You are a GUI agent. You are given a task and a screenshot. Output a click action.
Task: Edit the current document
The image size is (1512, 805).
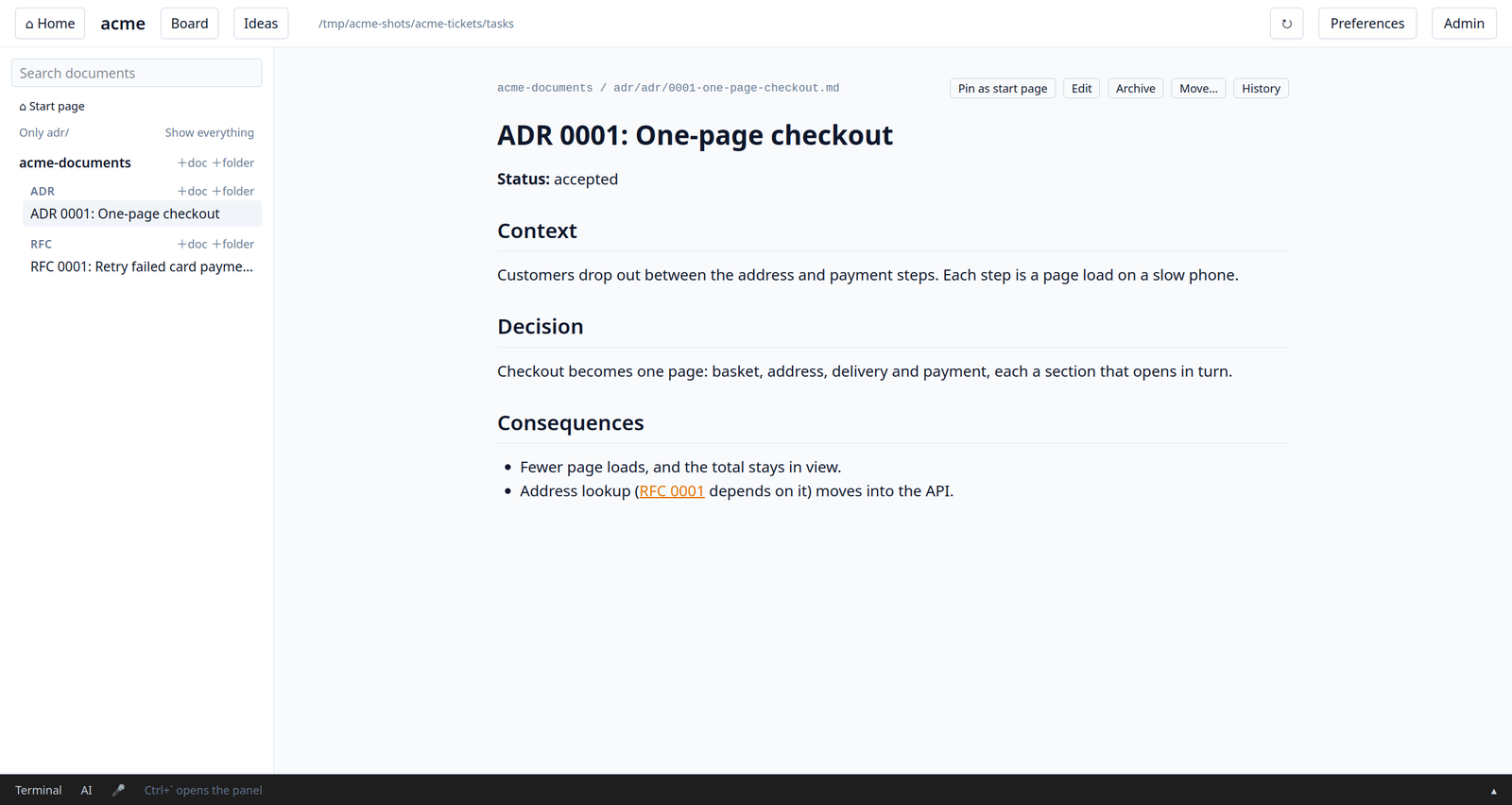click(x=1081, y=88)
